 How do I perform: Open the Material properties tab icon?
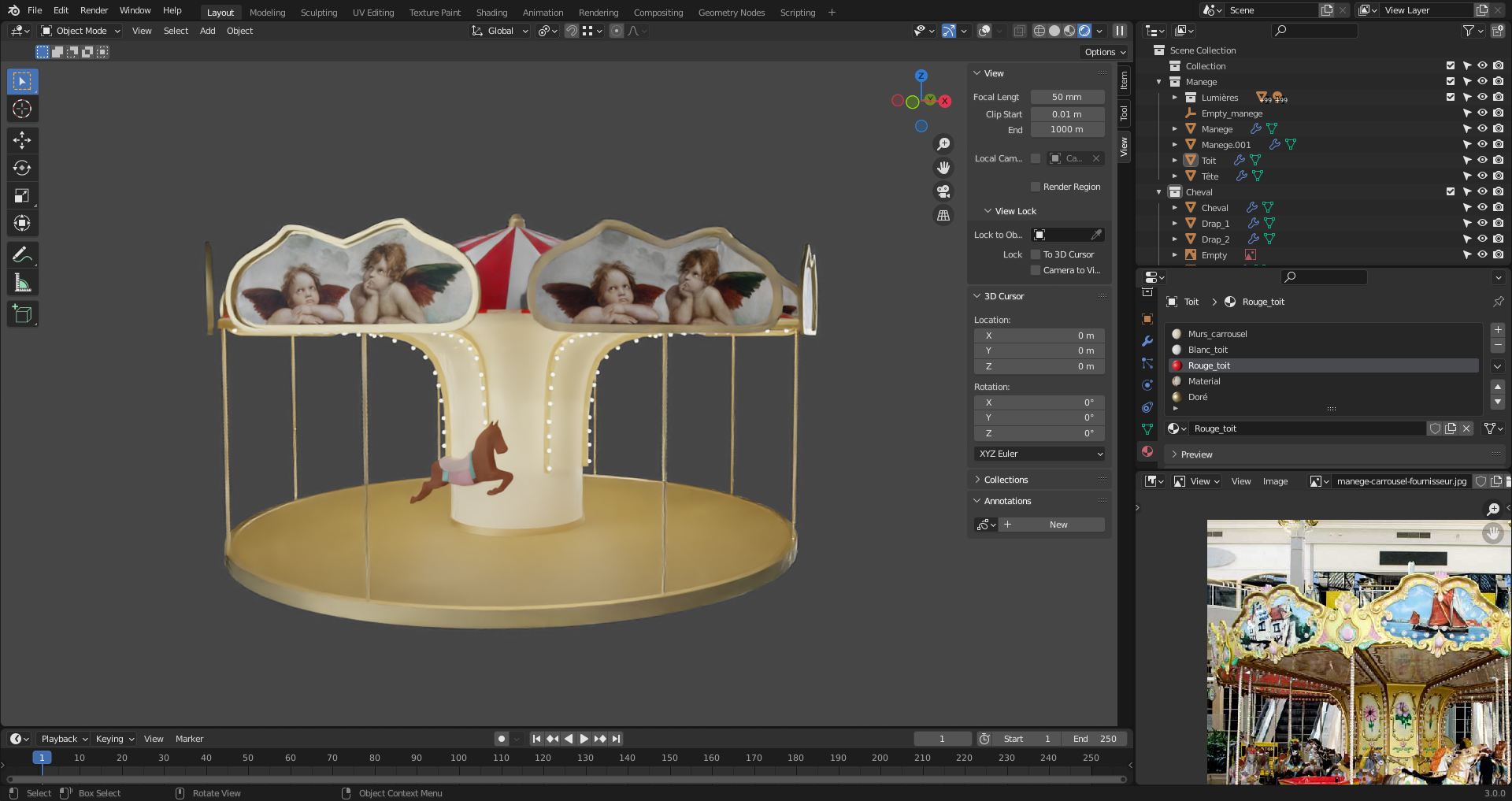coord(1147,451)
